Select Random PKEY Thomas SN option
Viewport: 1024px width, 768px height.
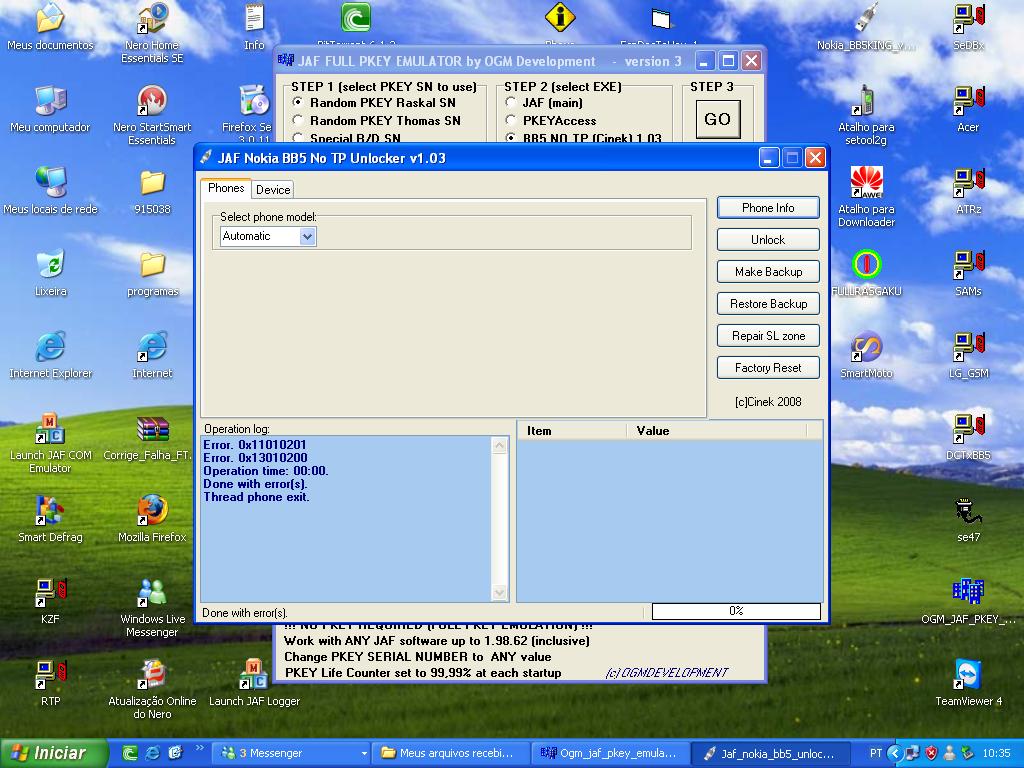(377, 120)
